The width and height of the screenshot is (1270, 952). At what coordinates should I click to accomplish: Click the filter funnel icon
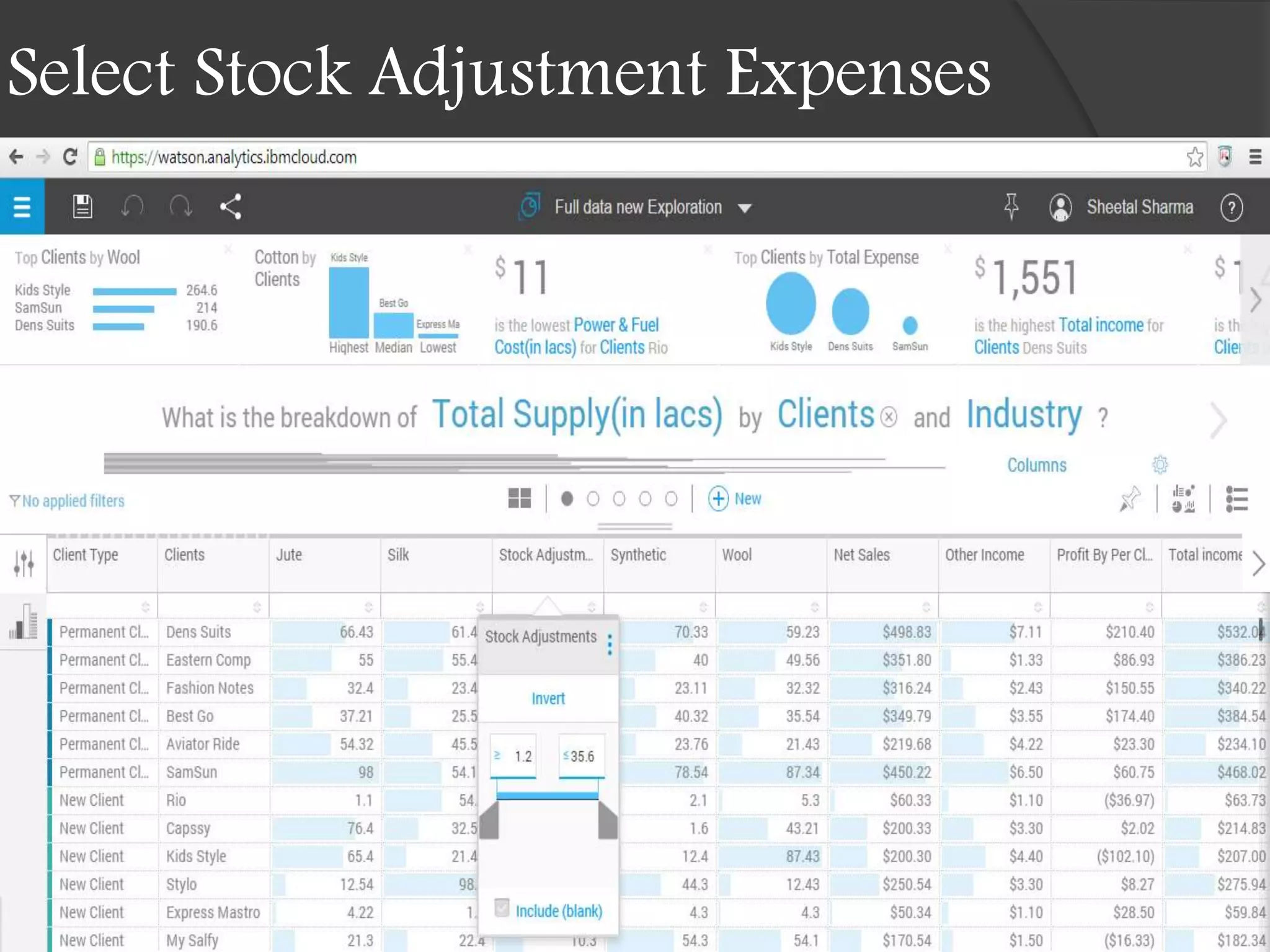coord(14,501)
